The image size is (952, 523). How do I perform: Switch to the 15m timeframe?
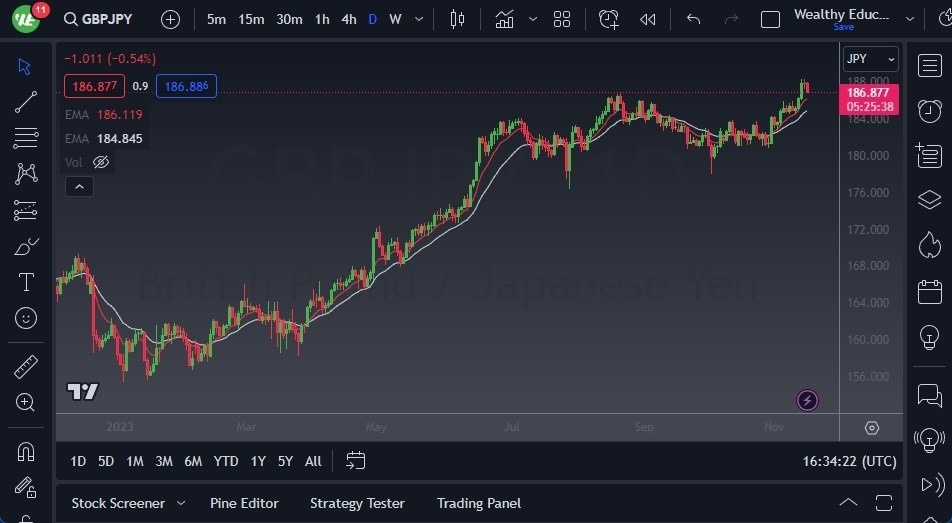pos(251,19)
